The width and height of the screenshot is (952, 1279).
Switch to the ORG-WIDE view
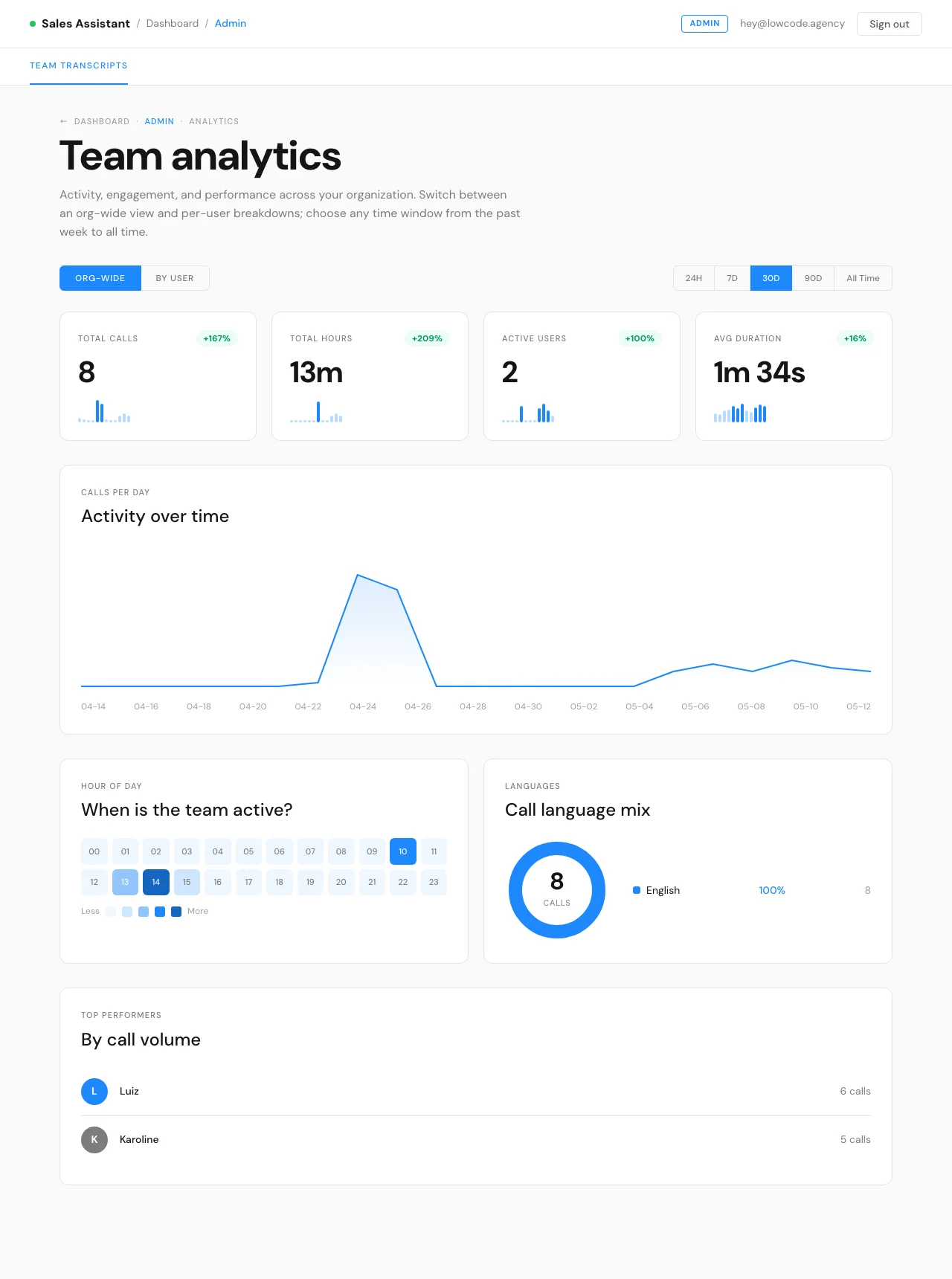(x=100, y=278)
